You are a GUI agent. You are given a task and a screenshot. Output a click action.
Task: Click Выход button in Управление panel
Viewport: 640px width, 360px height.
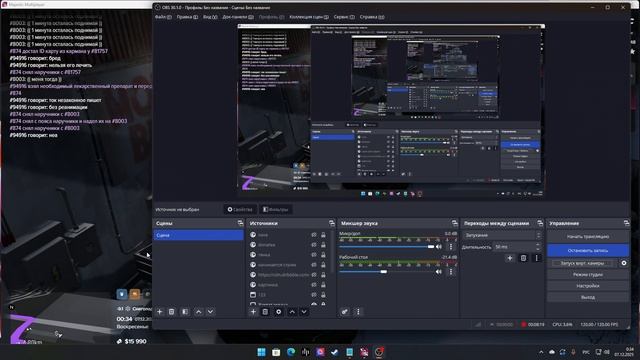[588, 298]
